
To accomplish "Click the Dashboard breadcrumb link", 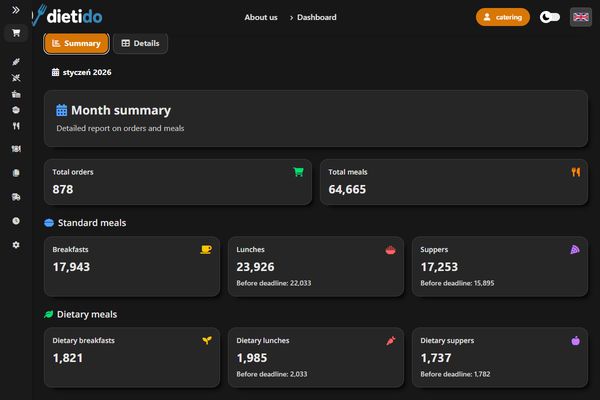I will click(x=317, y=17).
